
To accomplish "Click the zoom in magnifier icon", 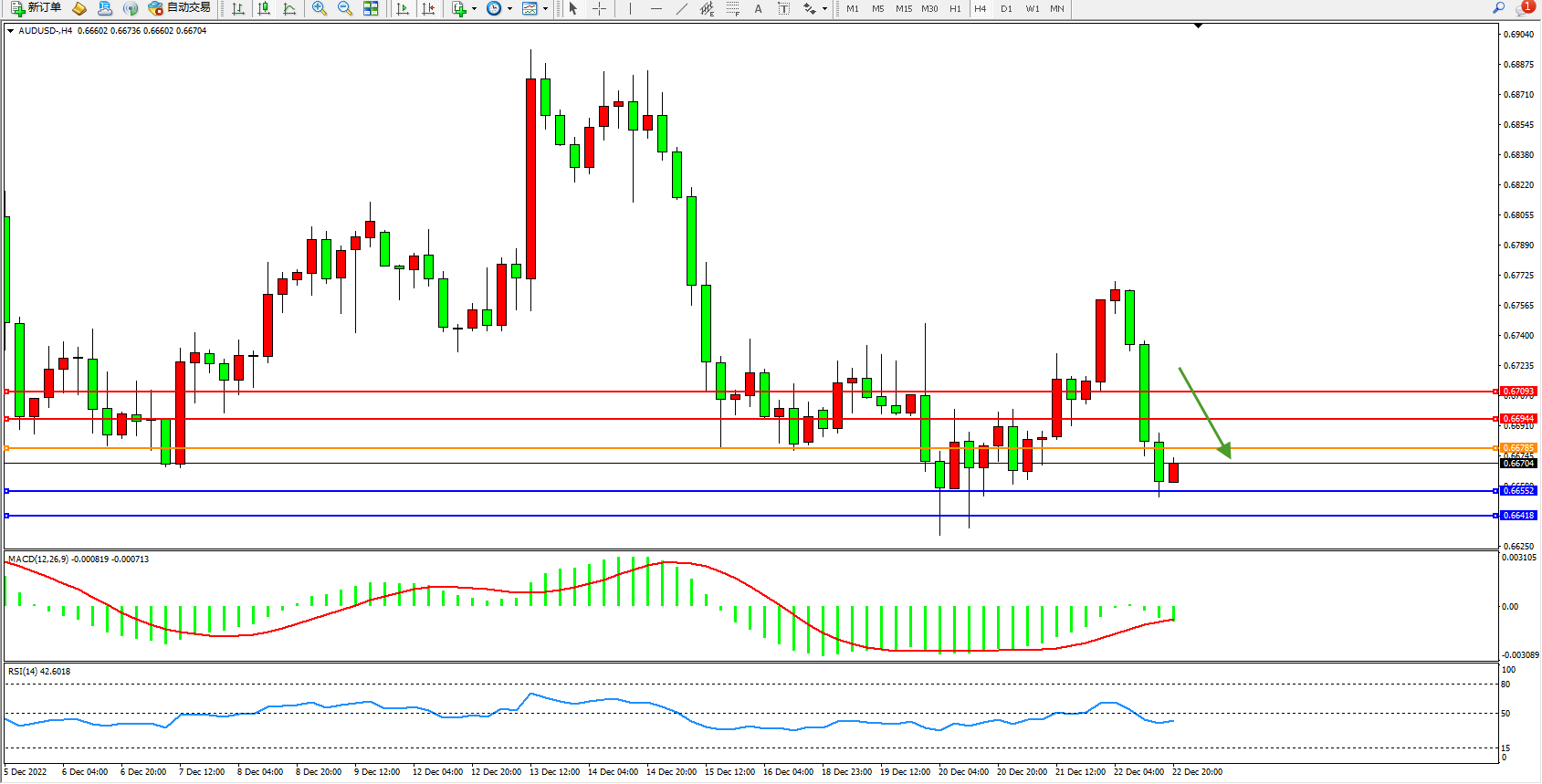I will click(319, 8).
